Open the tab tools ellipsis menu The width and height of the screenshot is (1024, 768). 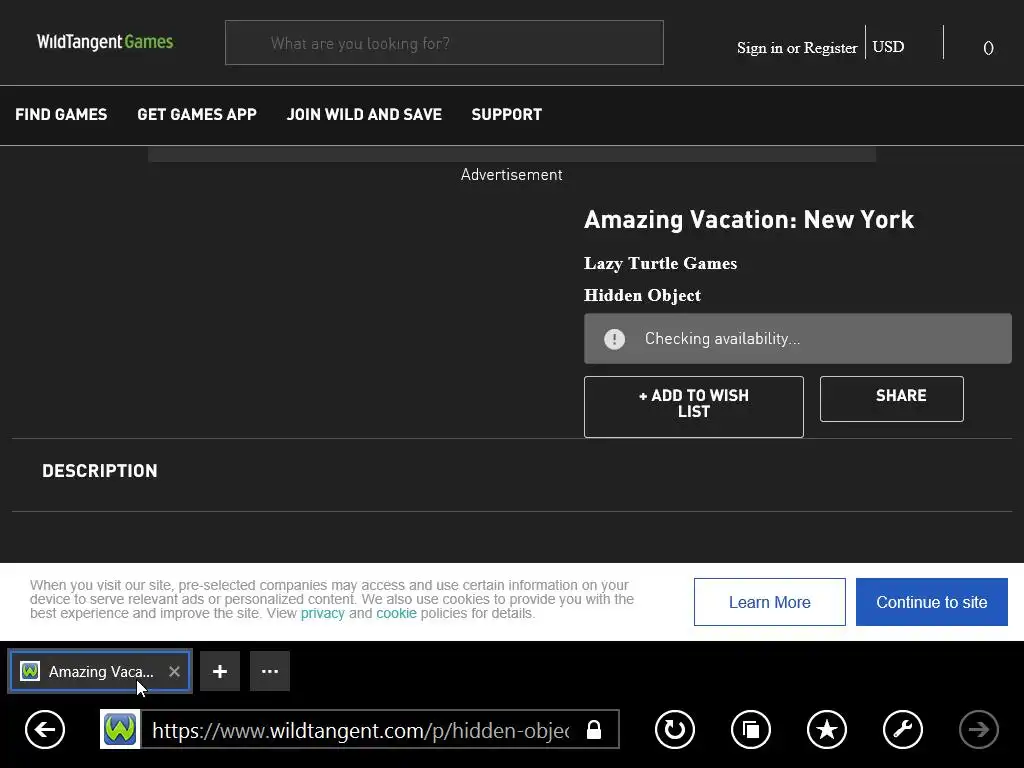pos(270,671)
